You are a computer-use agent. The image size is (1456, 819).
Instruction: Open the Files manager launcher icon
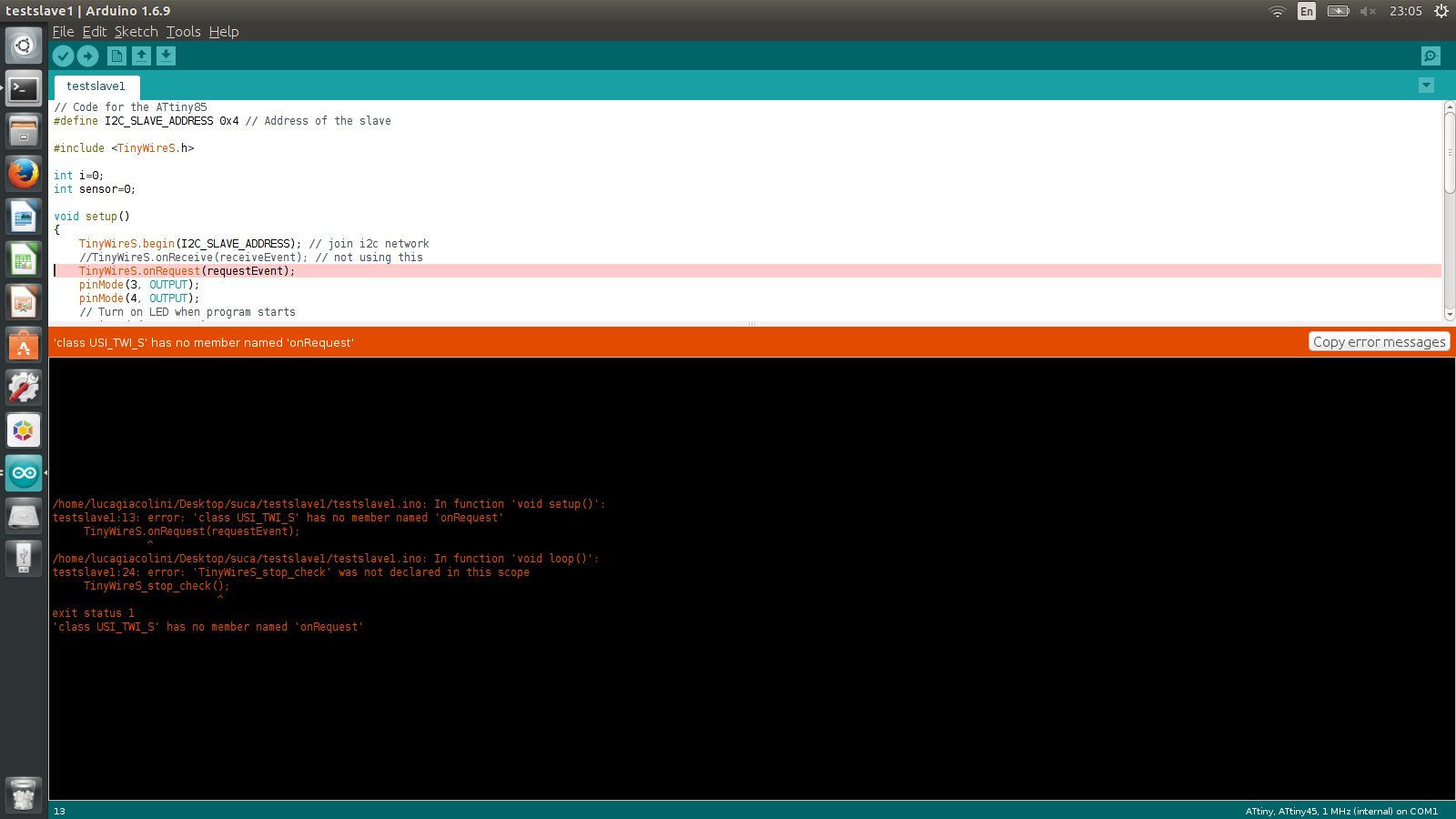click(x=24, y=131)
